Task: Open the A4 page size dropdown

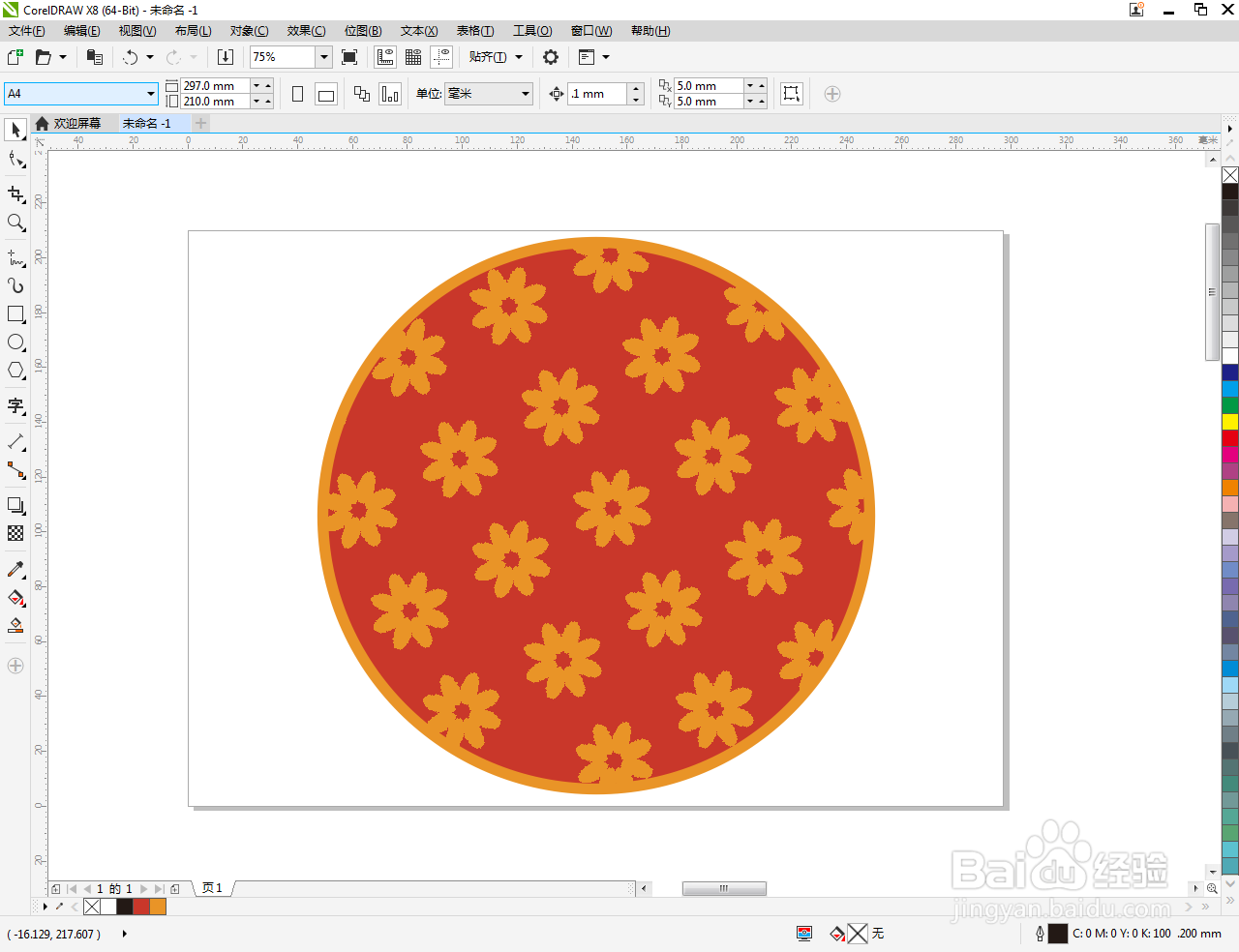Action: [151, 94]
